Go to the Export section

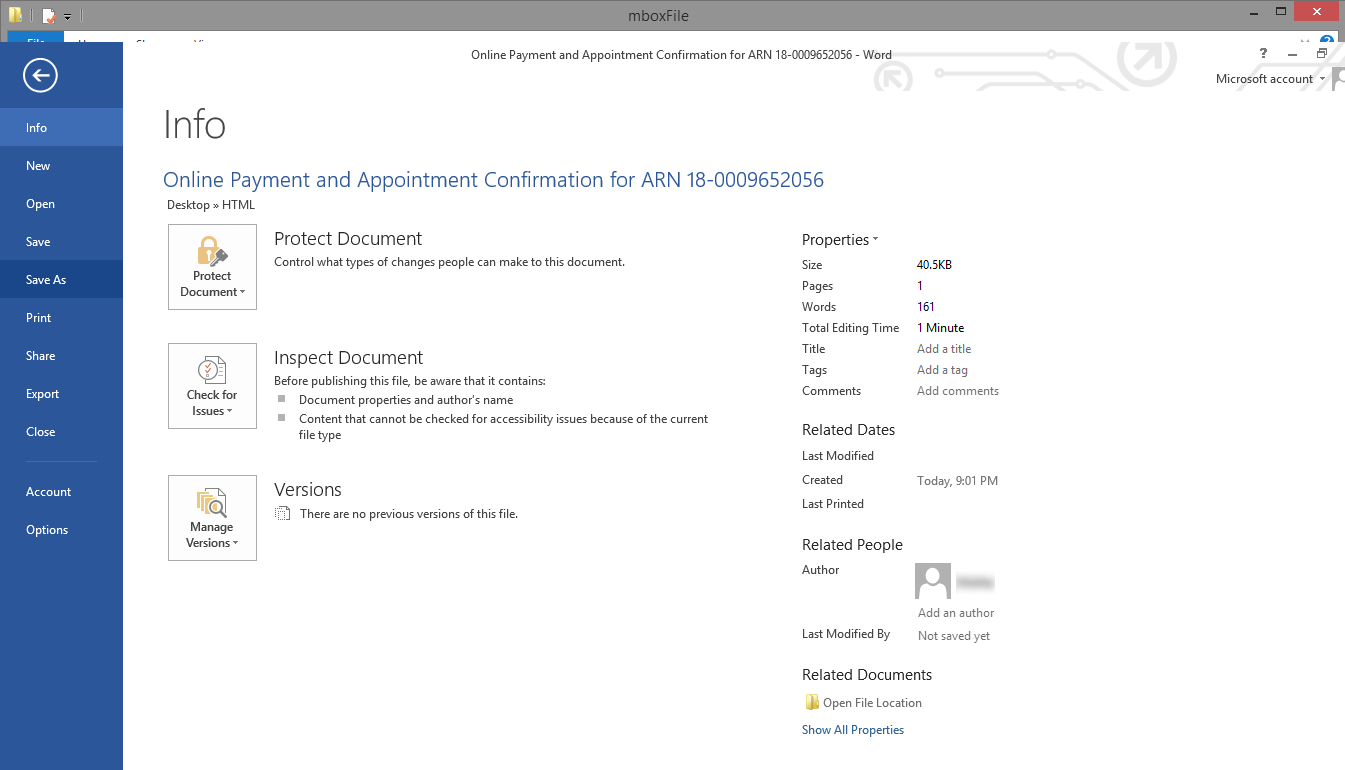(x=43, y=394)
